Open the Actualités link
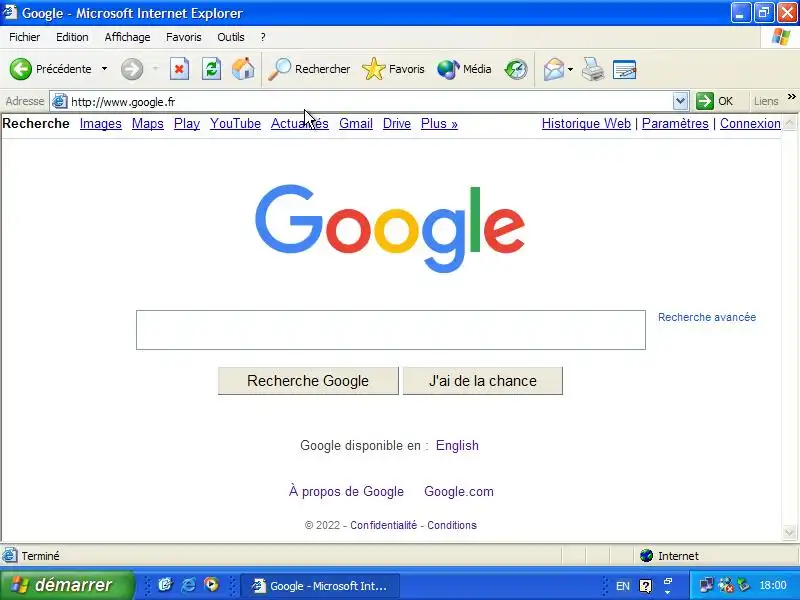Screen dimensions: 800x600 click(299, 123)
